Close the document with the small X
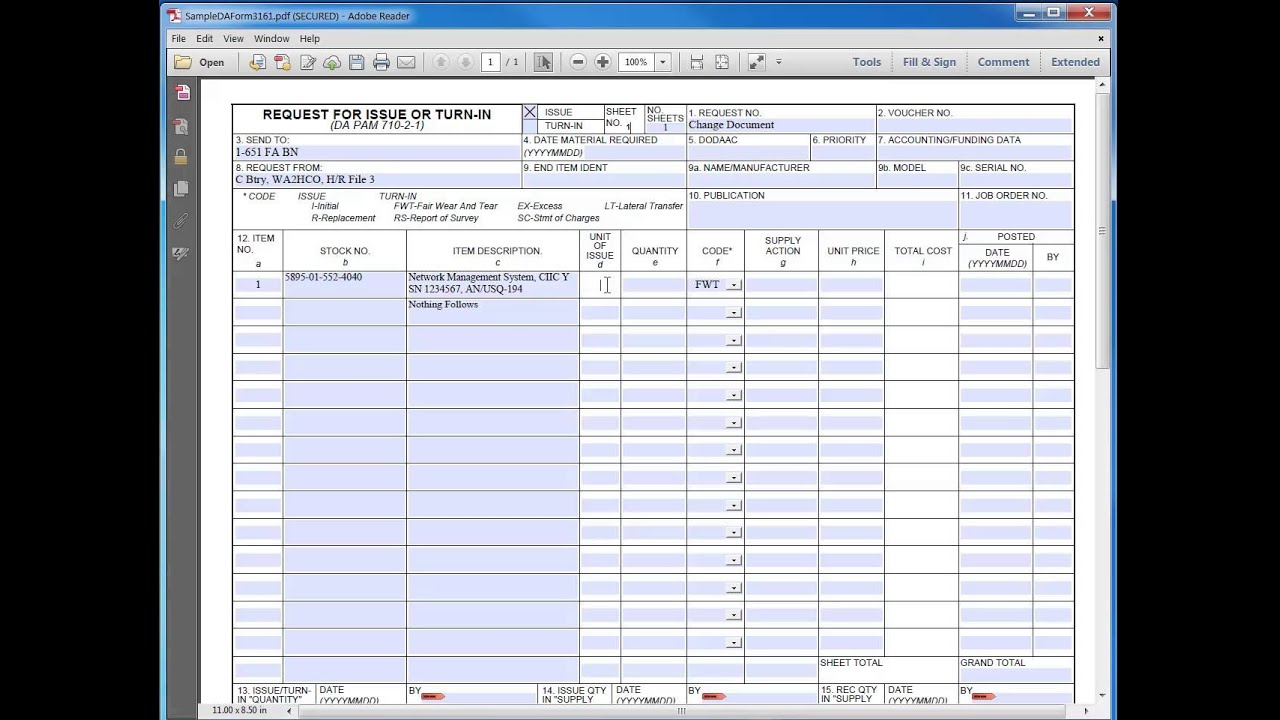 point(1101,39)
